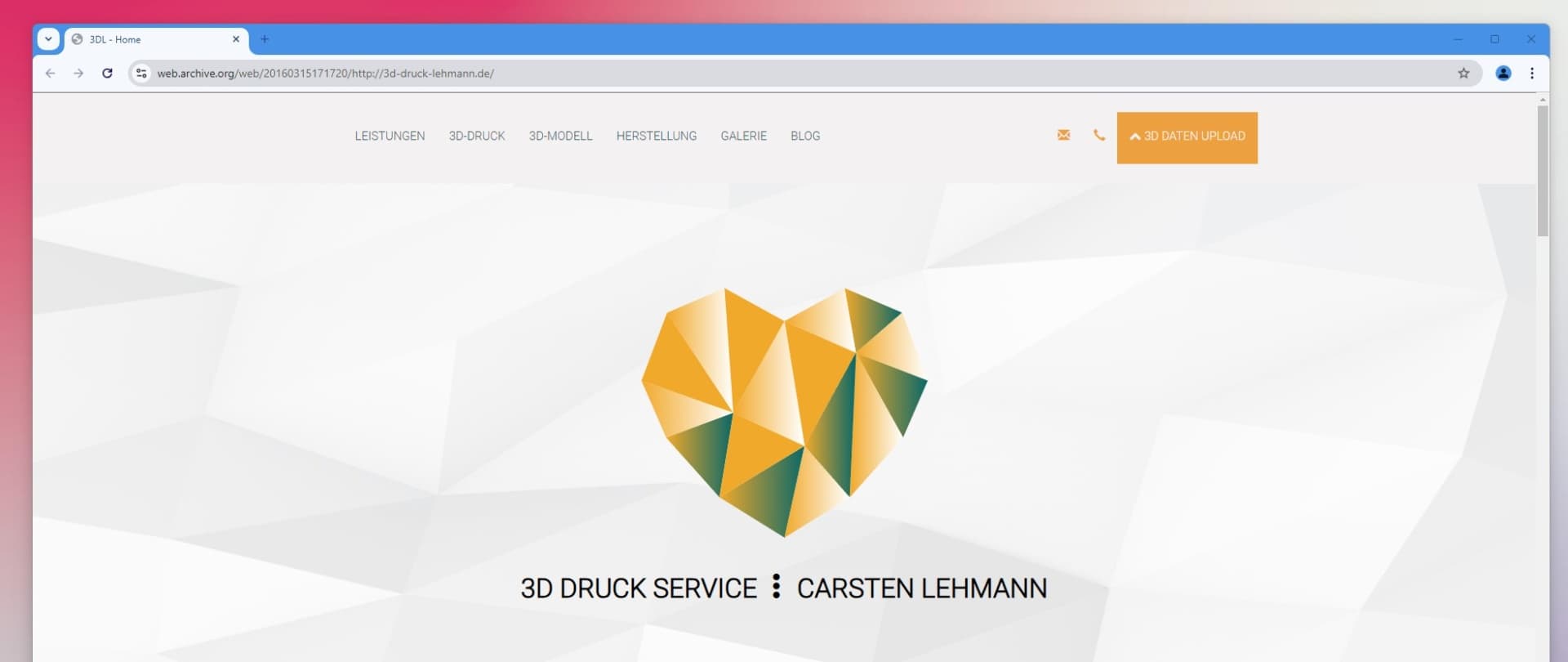Screen dimensions: 1568x662
Task: Click the 3D DATEN UPLOAD button
Action: 1187,137
